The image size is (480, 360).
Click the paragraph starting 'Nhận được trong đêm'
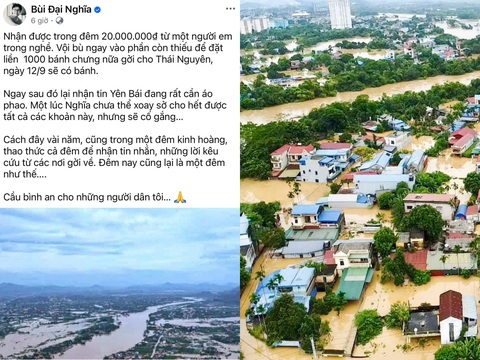tap(118, 53)
